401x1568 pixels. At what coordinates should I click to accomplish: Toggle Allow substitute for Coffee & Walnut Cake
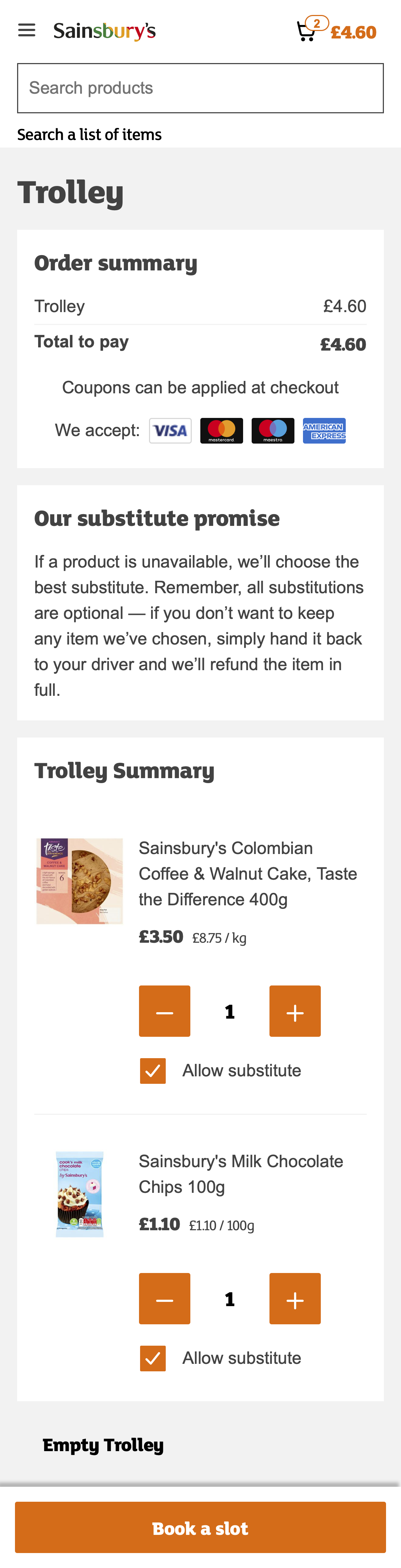[x=153, y=1071]
